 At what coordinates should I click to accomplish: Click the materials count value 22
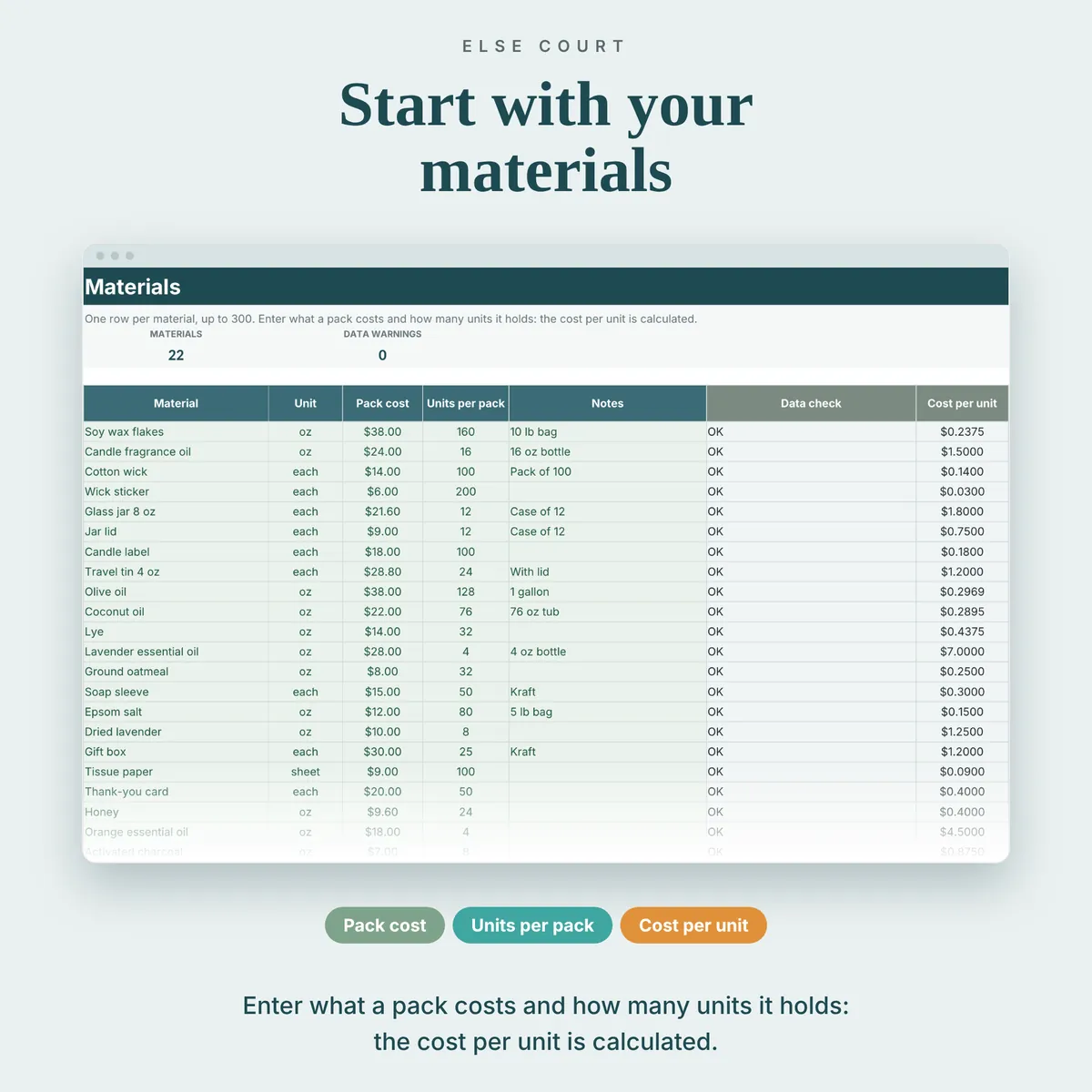pyautogui.click(x=176, y=355)
